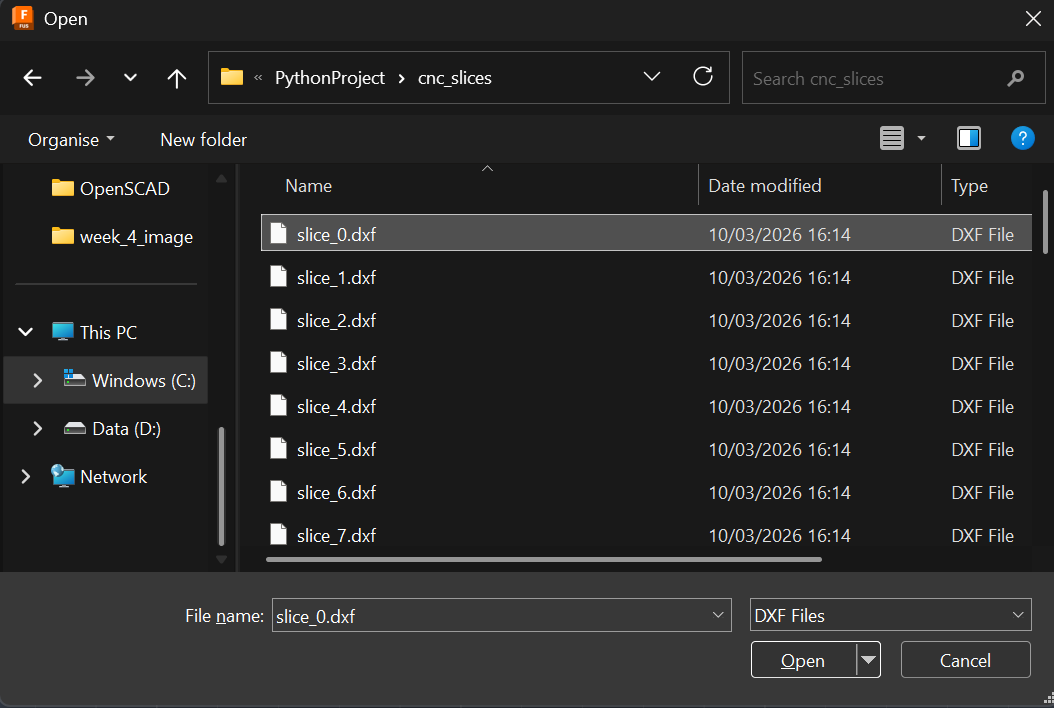The width and height of the screenshot is (1054, 708).
Task: Click the back navigation arrow
Action: 31,78
